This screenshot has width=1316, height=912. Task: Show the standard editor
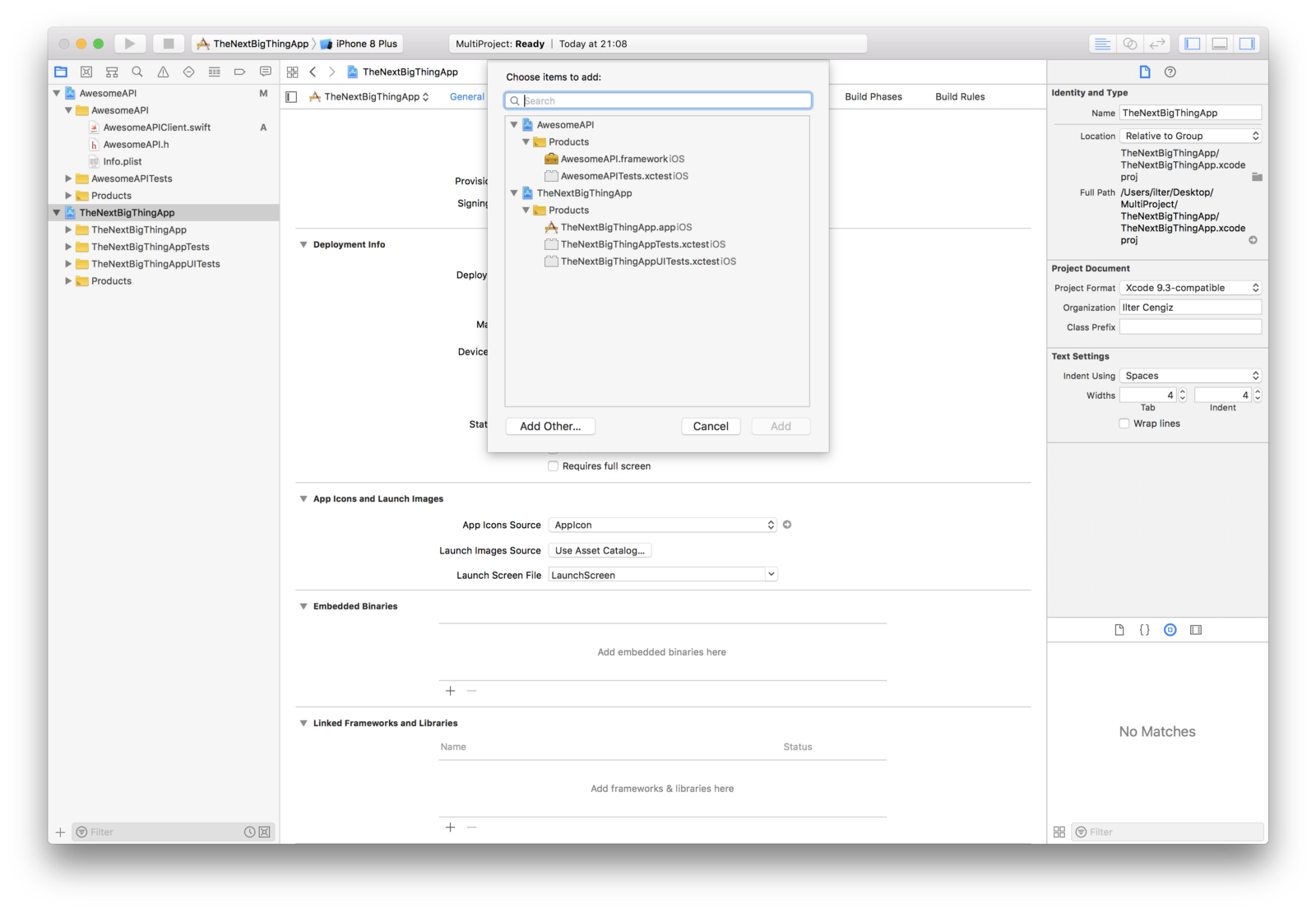(1102, 44)
